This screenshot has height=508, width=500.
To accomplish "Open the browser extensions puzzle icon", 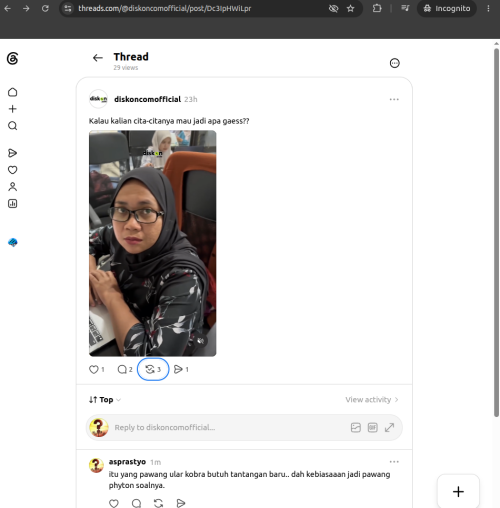I will point(377,8).
